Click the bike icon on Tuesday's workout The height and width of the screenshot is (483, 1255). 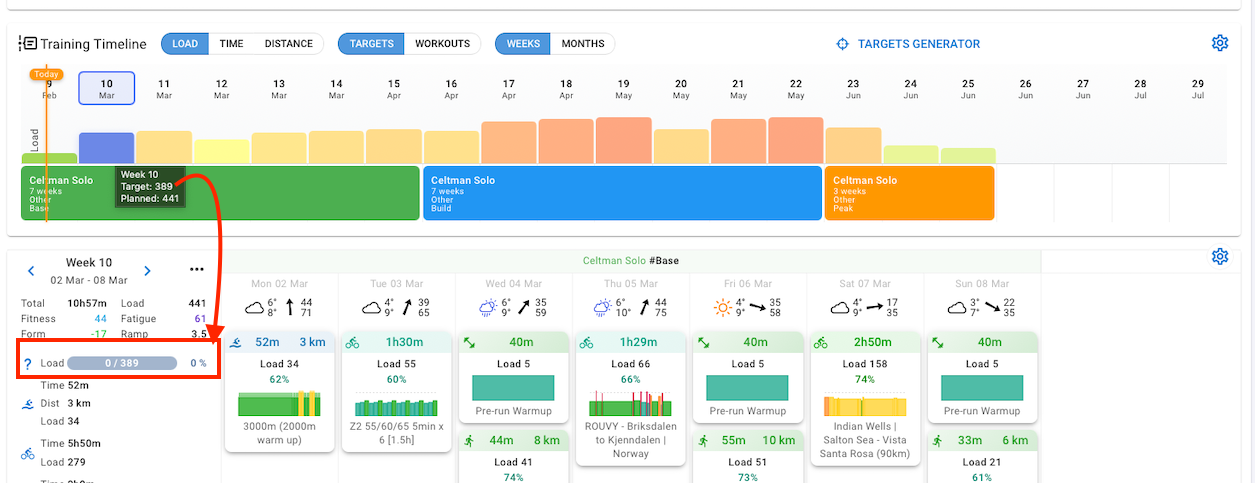coord(352,342)
